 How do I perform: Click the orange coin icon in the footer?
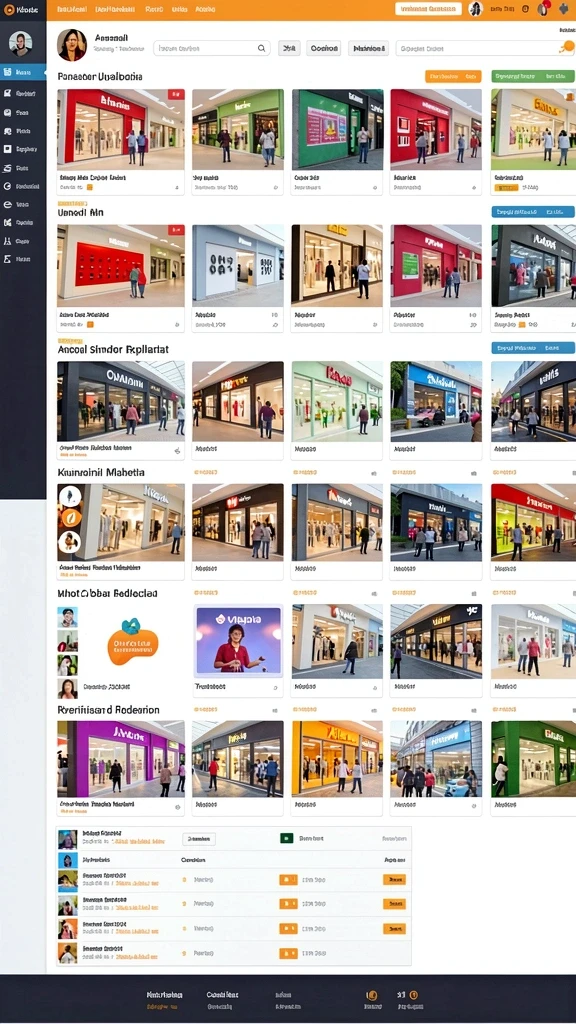[372, 995]
